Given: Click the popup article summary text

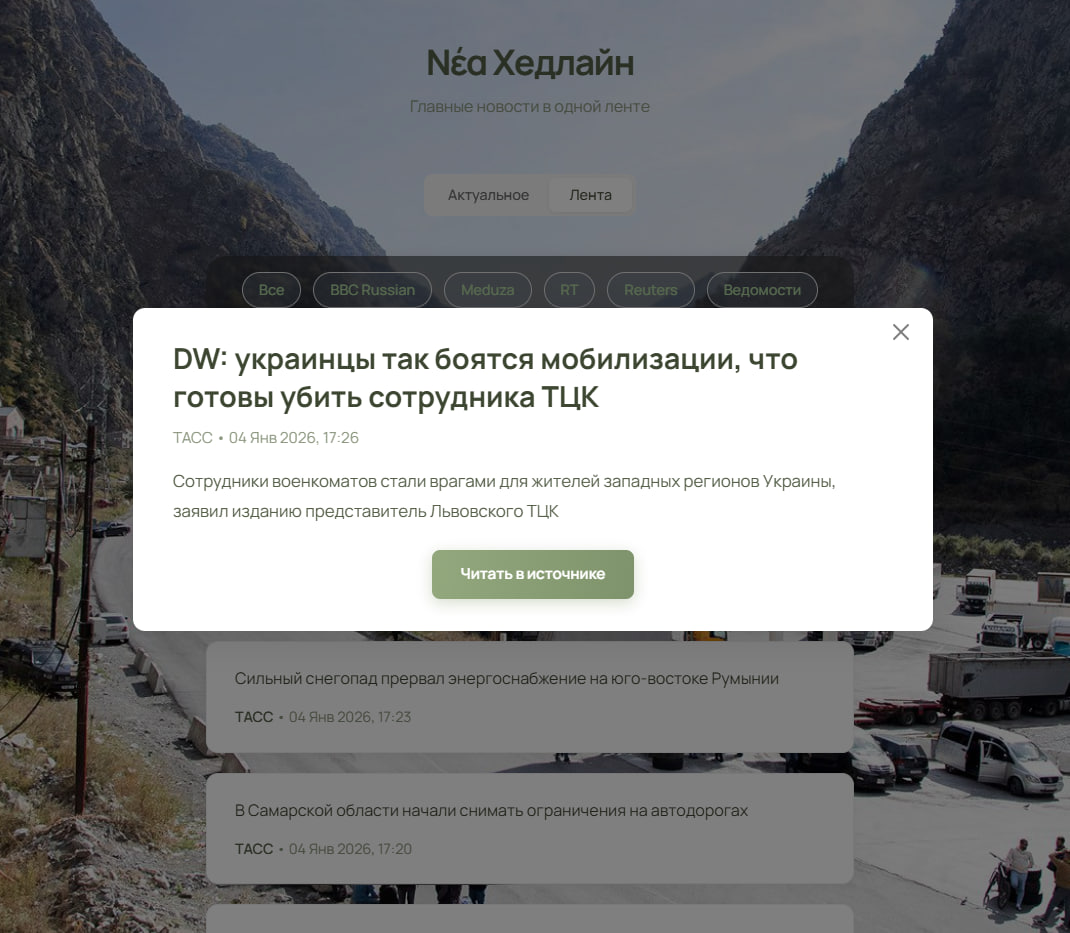Looking at the screenshot, I should pos(504,496).
